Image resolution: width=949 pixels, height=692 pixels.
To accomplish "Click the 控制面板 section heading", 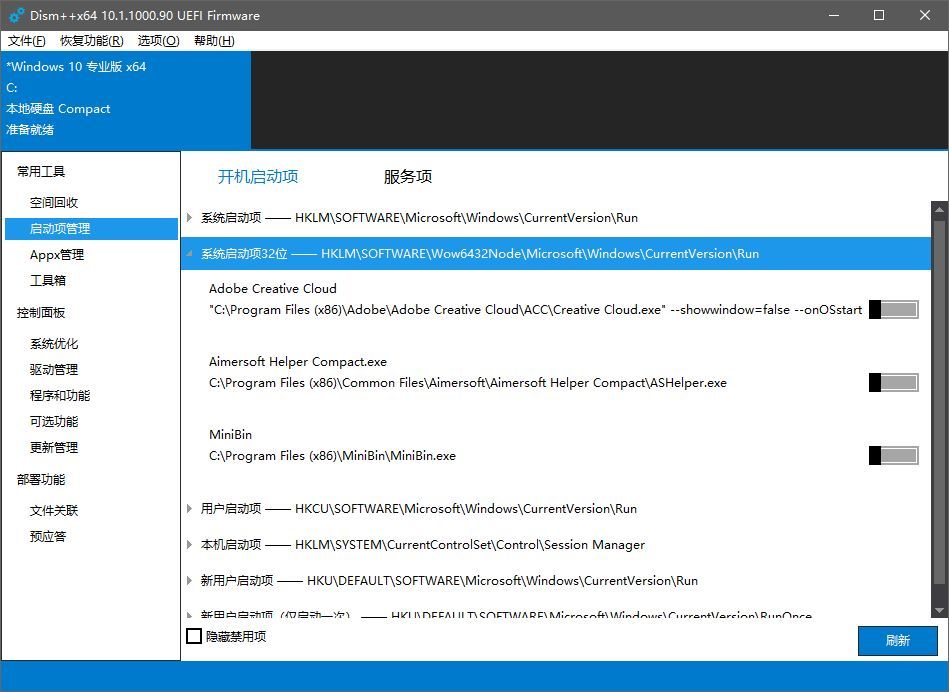I will pos(41,312).
